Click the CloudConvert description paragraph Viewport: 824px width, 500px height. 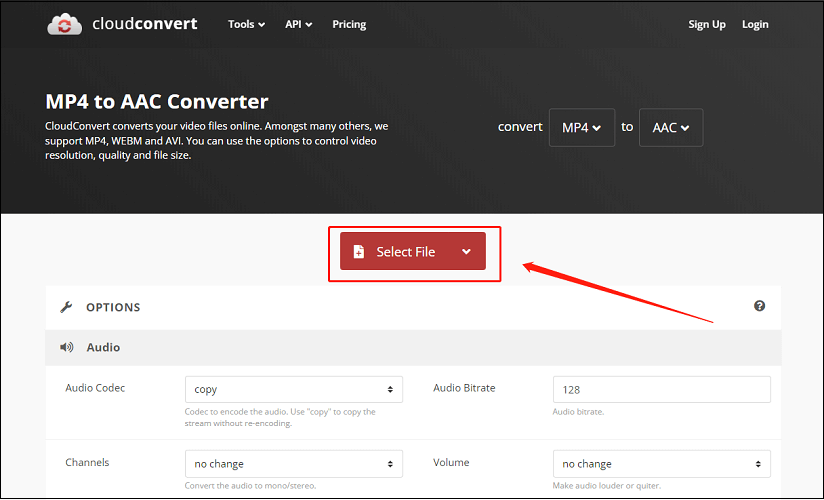(217, 140)
